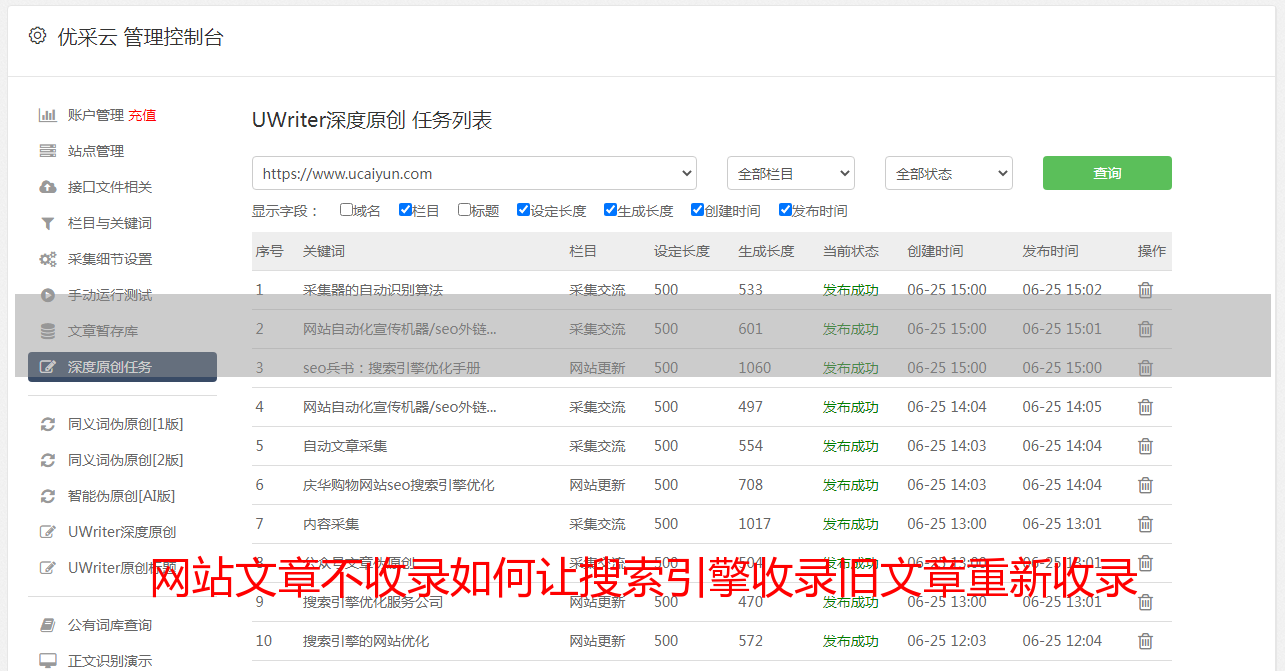Toggle 设定长度 field checkbox
Viewport: 1285px width, 671px height.
(x=523, y=210)
